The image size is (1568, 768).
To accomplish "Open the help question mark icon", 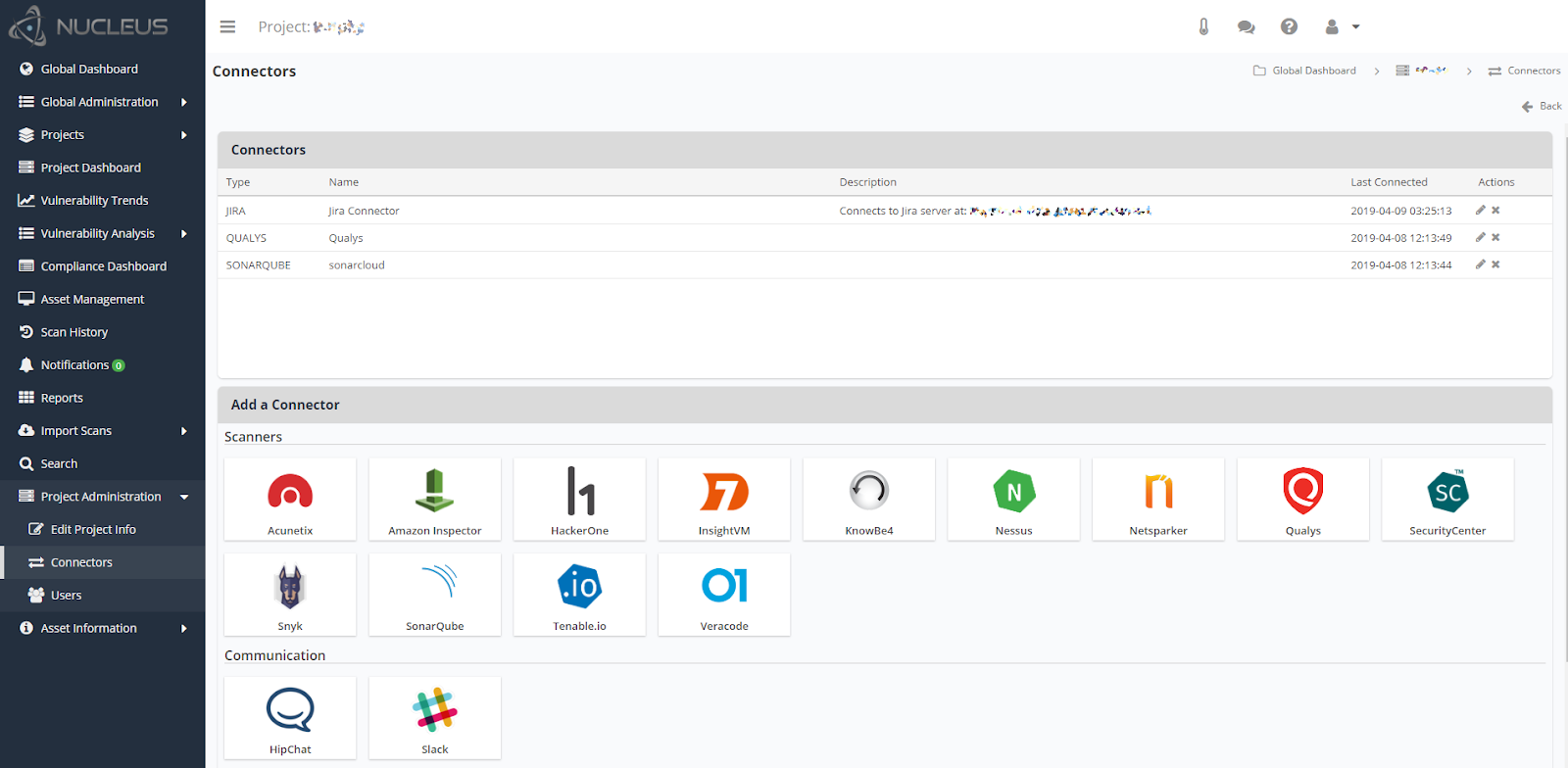I will (1289, 26).
